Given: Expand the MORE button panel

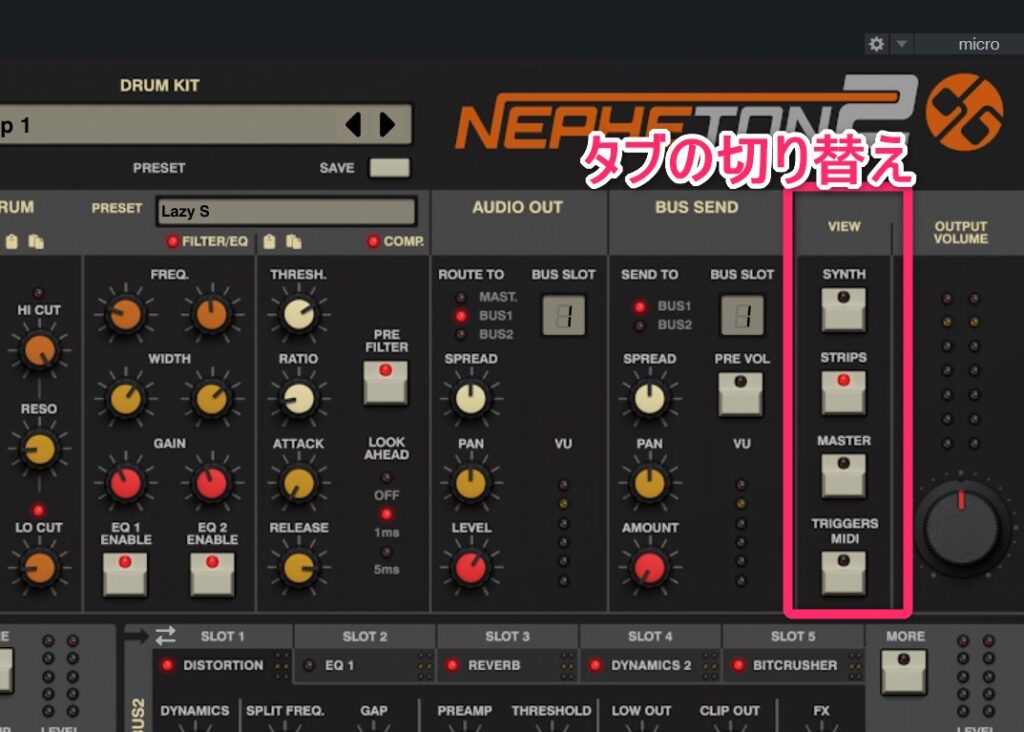Looking at the screenshot, I should [x=904, y=671].
